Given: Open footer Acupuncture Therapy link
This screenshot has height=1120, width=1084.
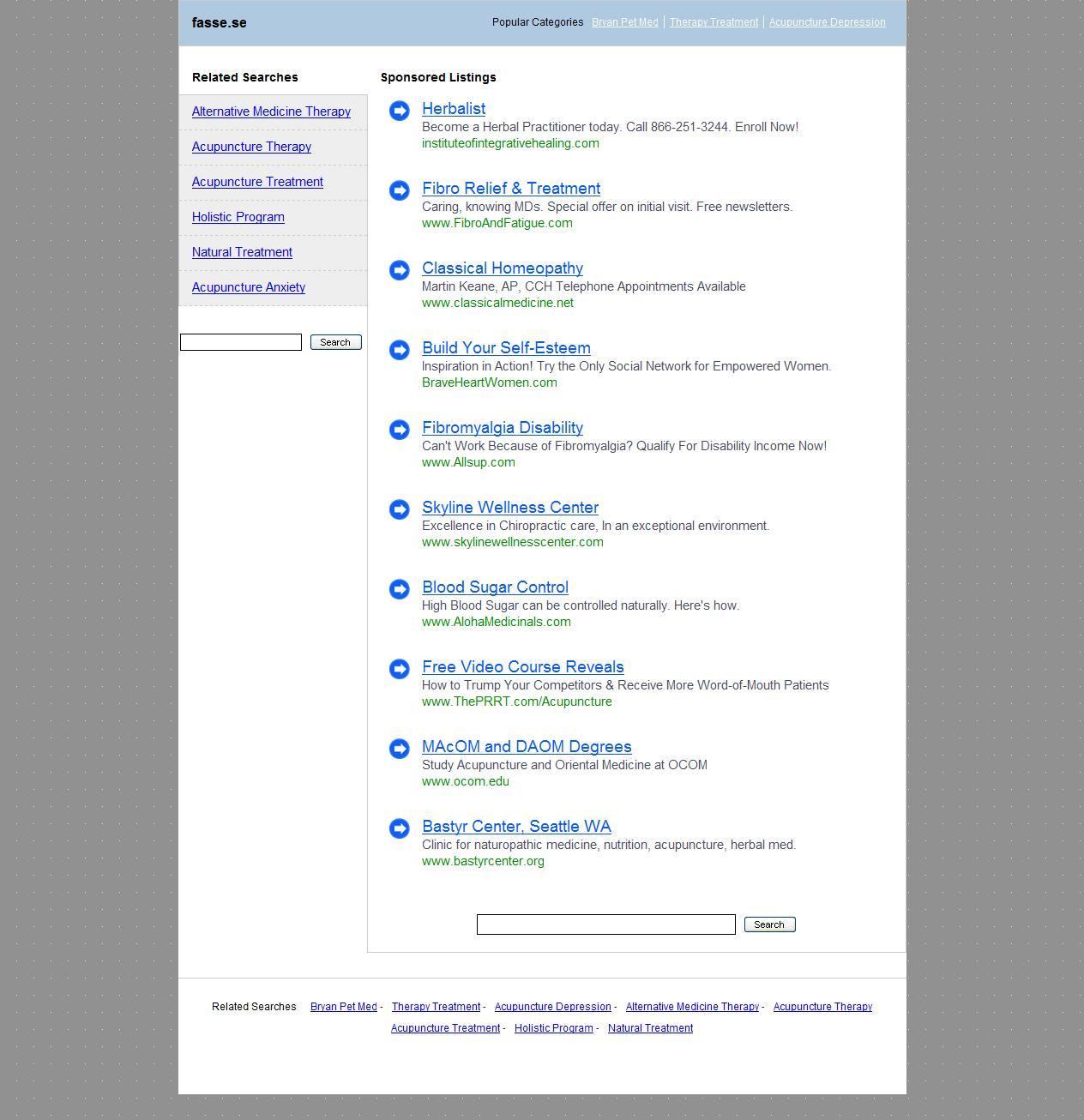Looking at the screenshot, I should [x=822, y=1007].
